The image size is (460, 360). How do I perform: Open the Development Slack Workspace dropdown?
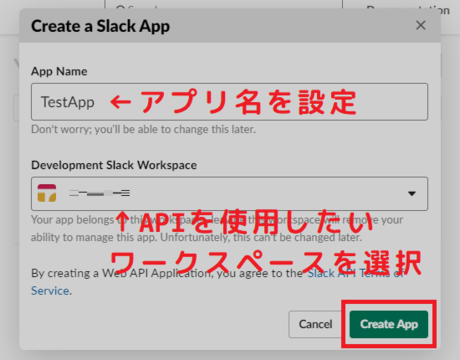tap(229, 194)
